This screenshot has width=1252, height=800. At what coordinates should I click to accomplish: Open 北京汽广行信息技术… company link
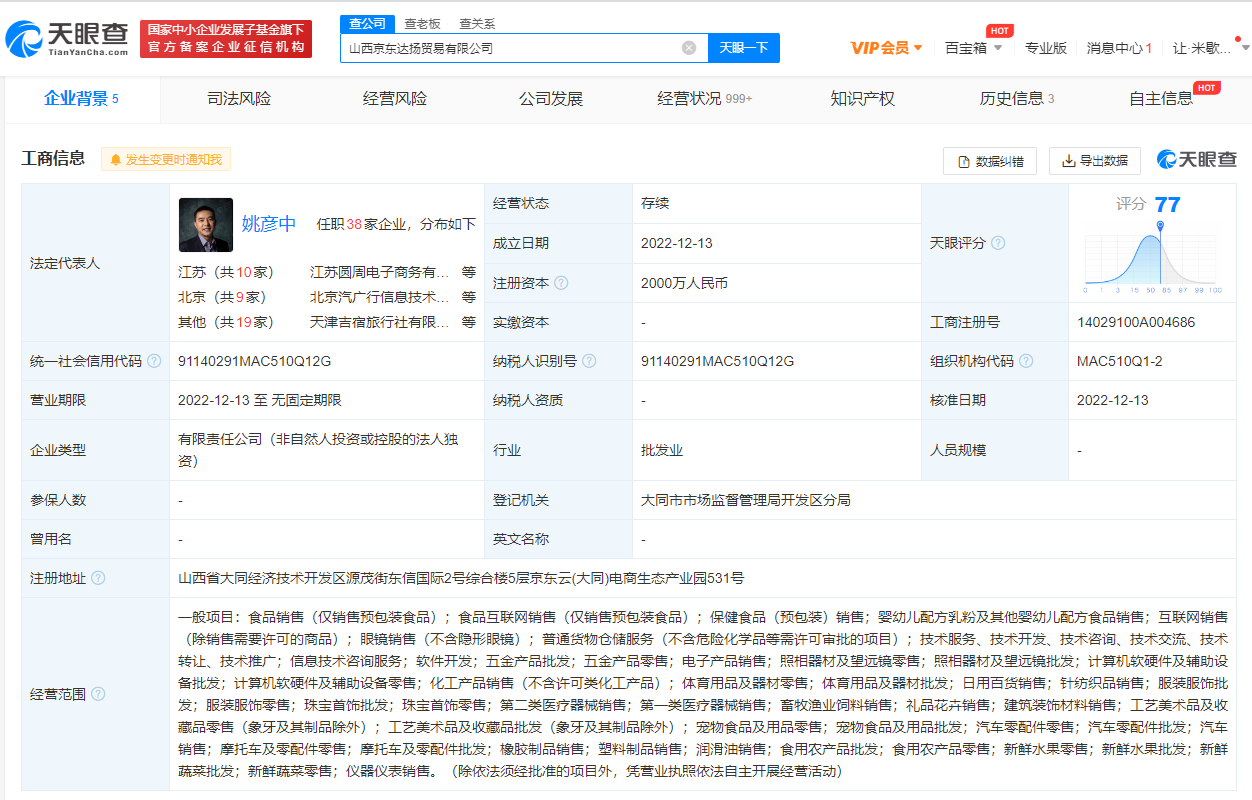click(380, 297)
